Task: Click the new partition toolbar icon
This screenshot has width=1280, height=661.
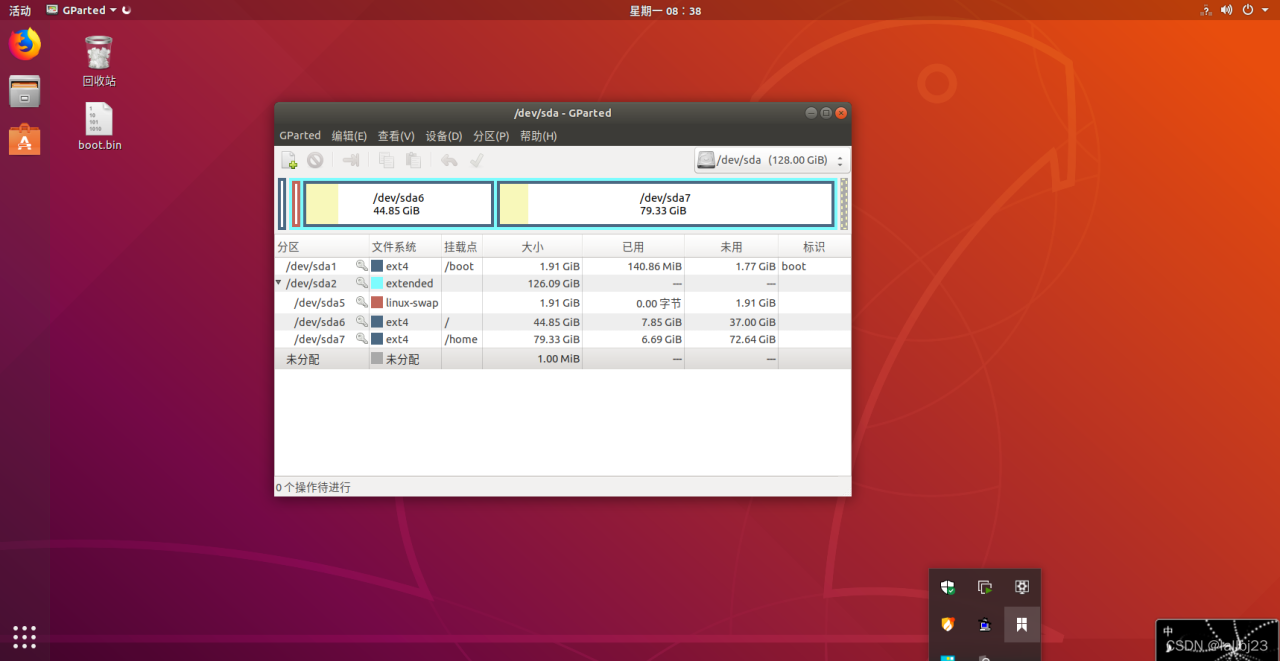Action: click(x=289, y=160)
